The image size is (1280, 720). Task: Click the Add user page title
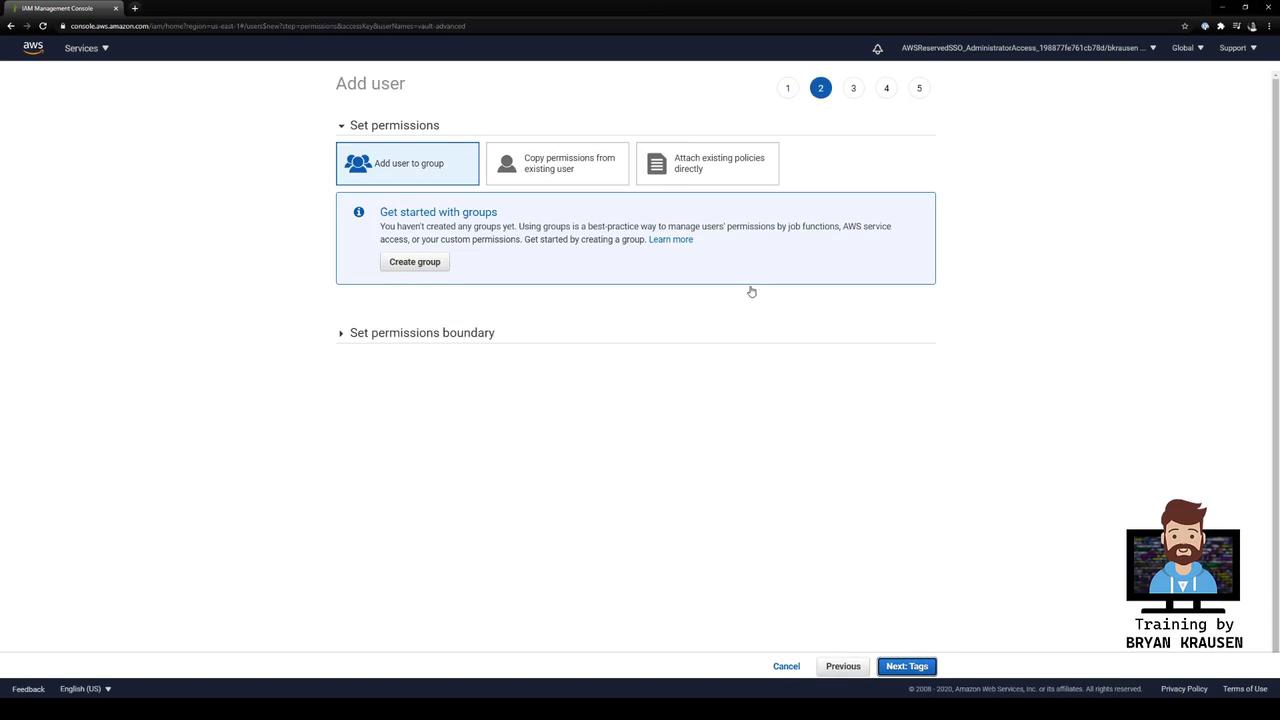(370, 84)
